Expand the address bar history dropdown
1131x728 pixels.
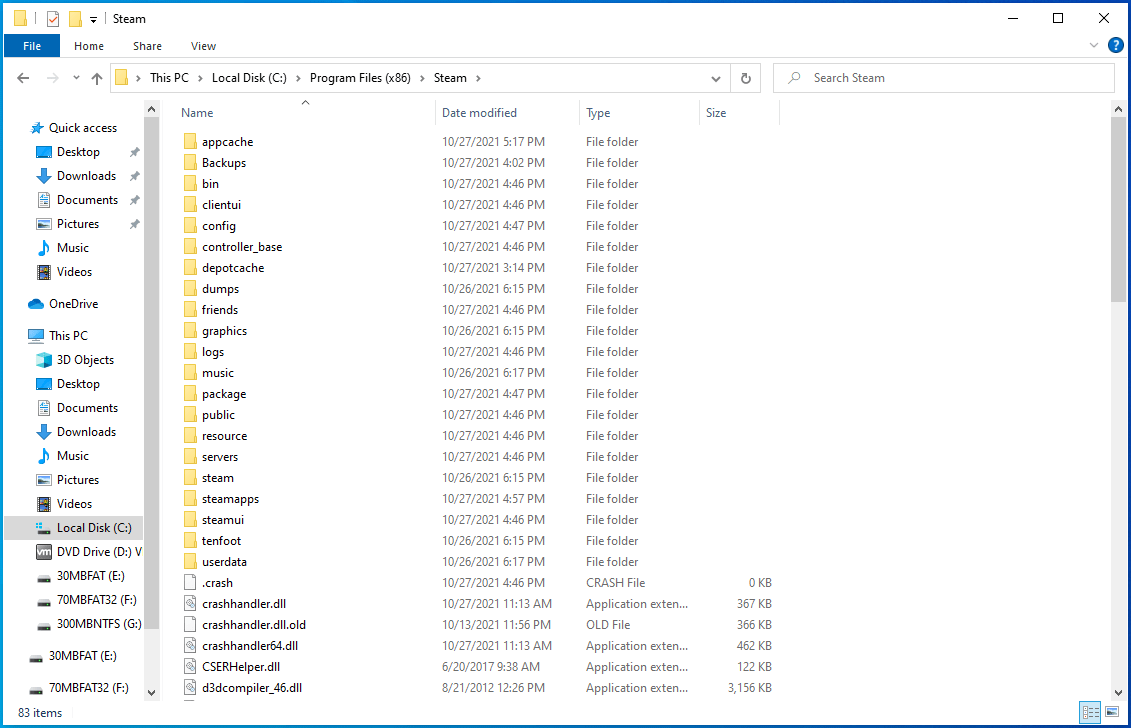(716, 78)
